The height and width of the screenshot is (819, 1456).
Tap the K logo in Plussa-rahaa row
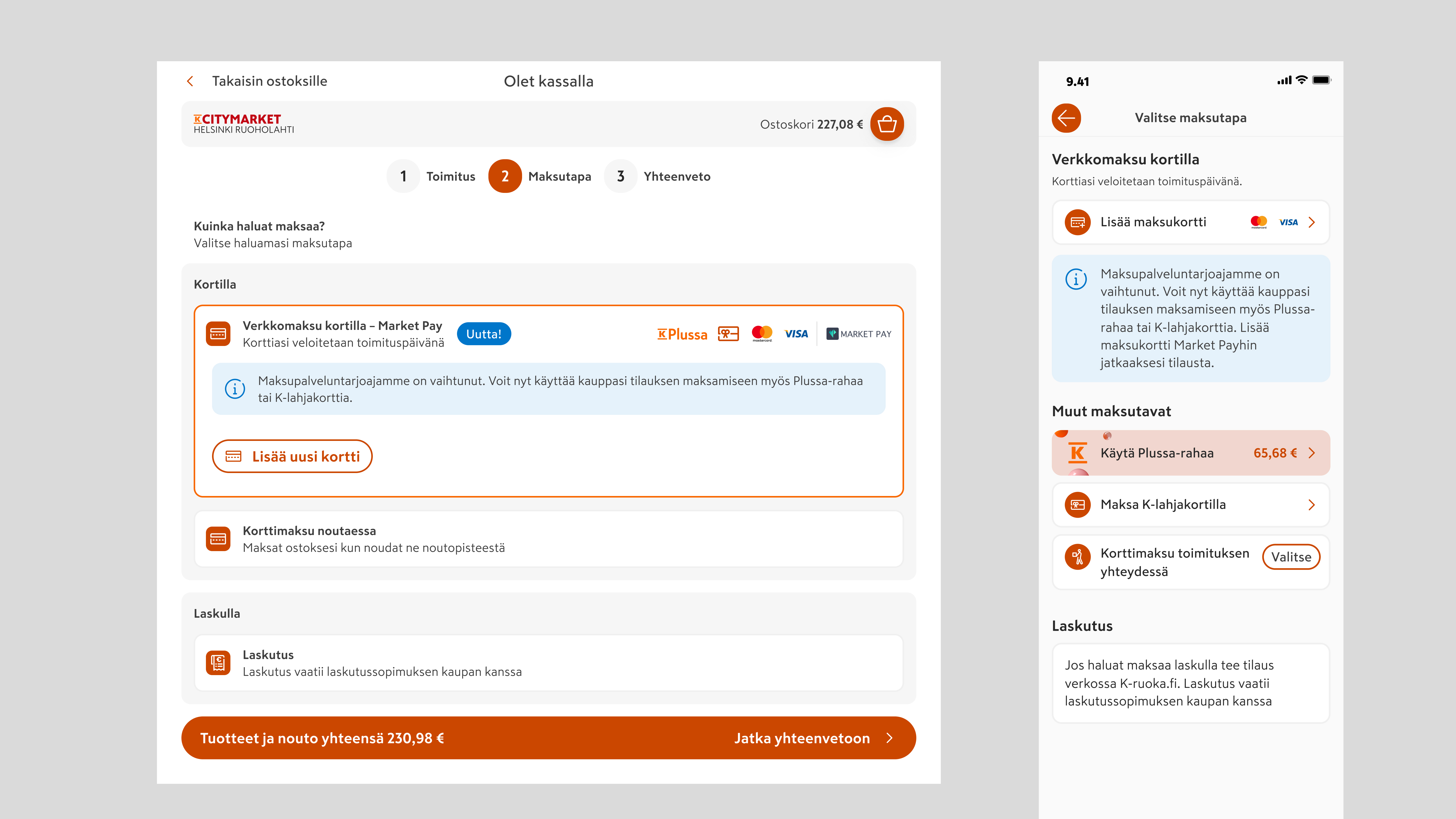pyautogui.click(x=1078, y=453)
